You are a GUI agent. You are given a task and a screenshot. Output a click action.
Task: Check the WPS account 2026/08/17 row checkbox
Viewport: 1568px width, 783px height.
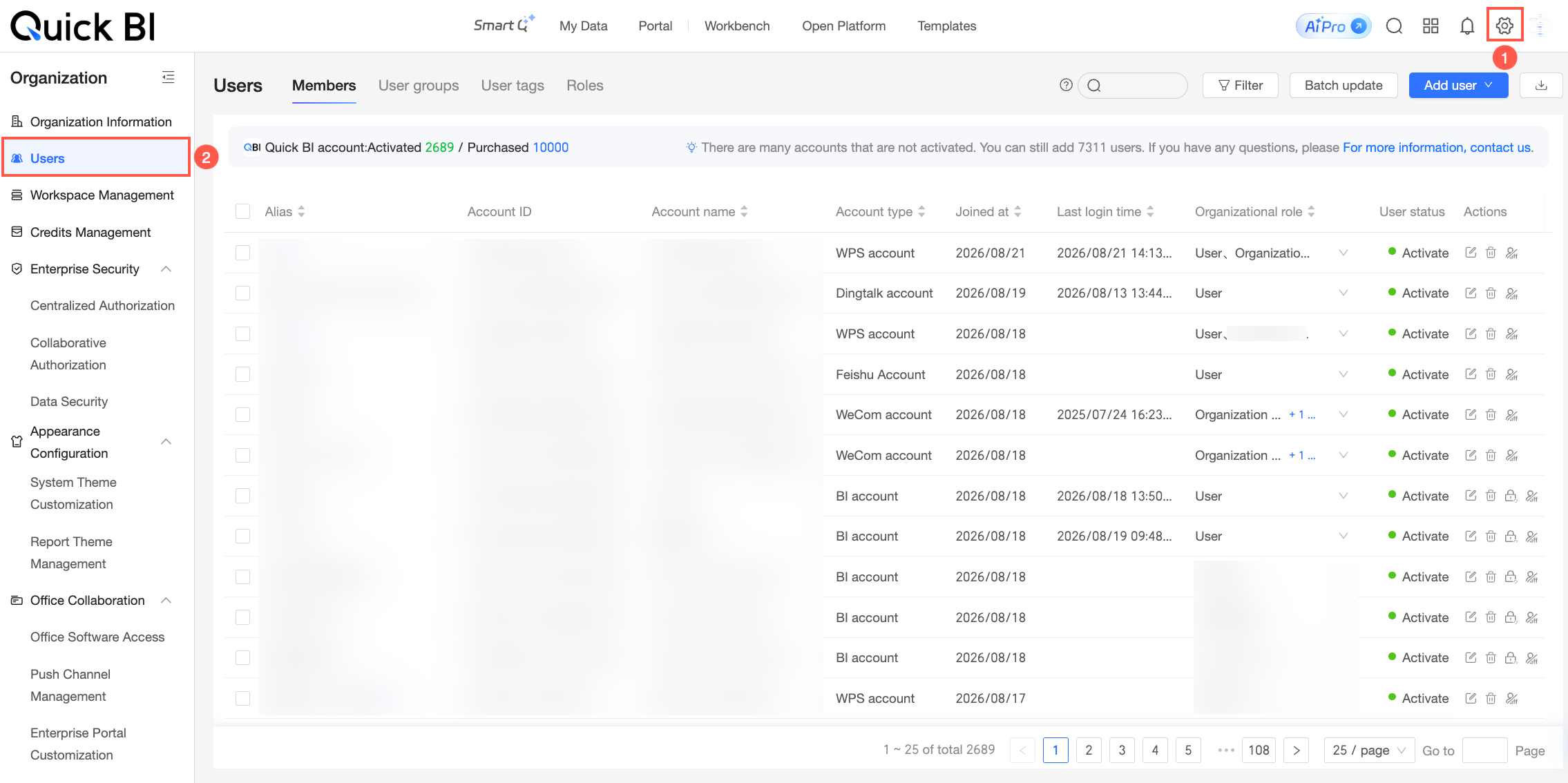coord(242,698)
